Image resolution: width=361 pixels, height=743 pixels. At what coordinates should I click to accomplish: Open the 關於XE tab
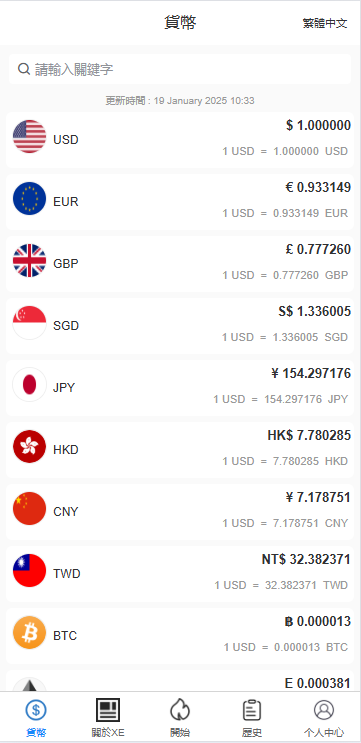pos(108,718)
